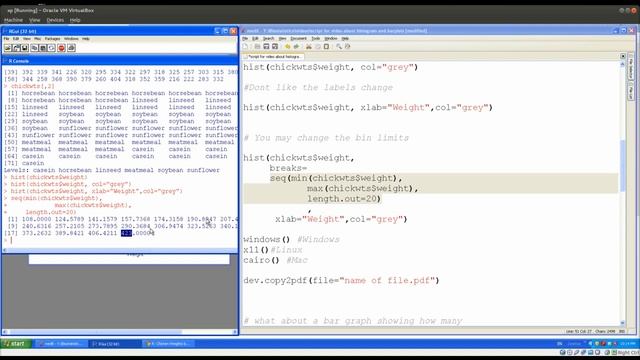Open Windows menu in RGui window
This screenshot has height=360, width=640.
71,39
